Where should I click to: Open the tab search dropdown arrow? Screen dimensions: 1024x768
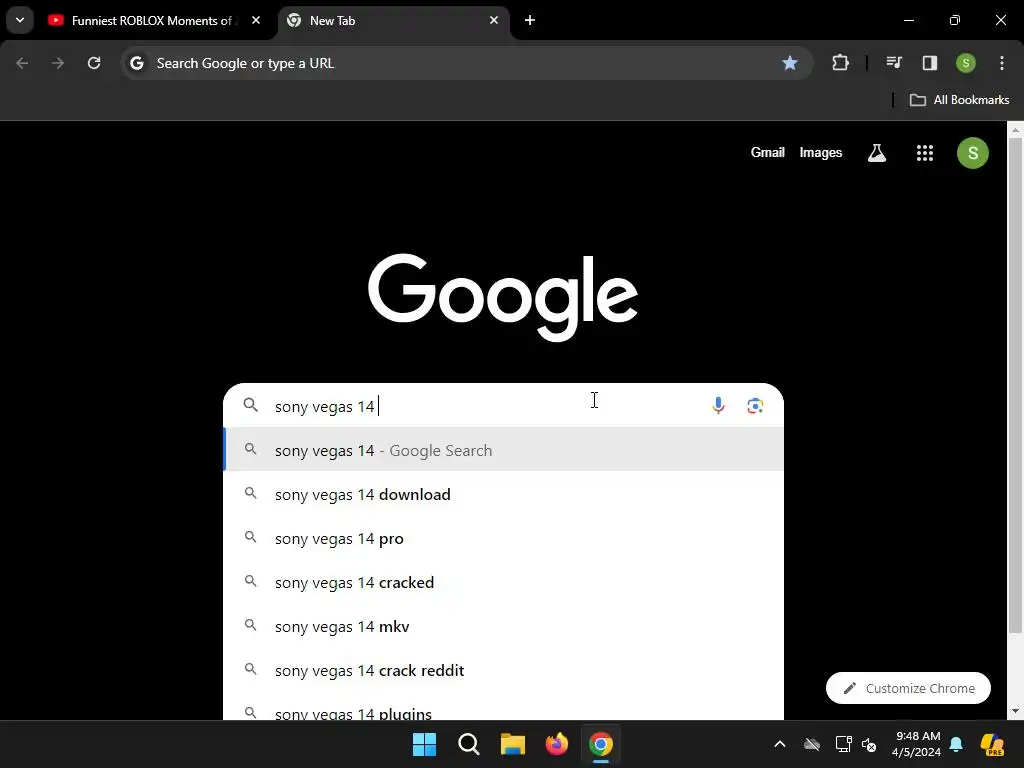[x=20, y=20]
